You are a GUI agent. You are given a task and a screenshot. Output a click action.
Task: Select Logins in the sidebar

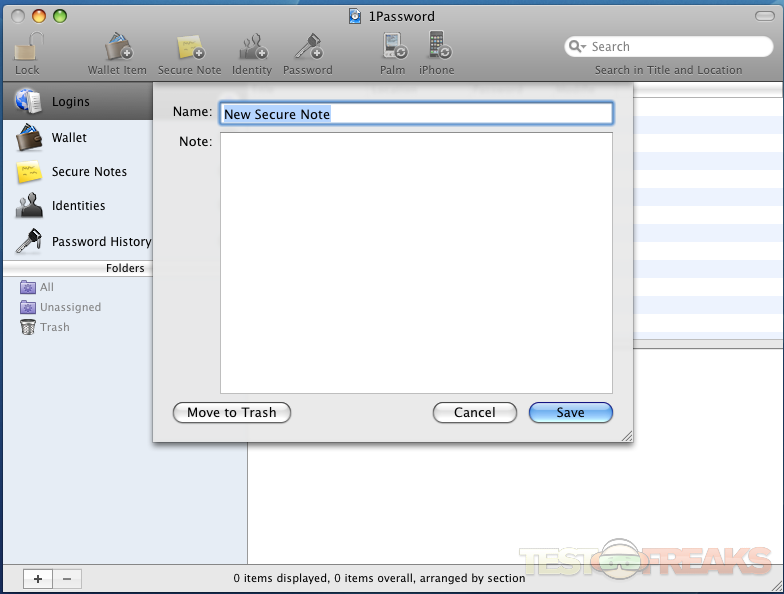coord(70,102)
